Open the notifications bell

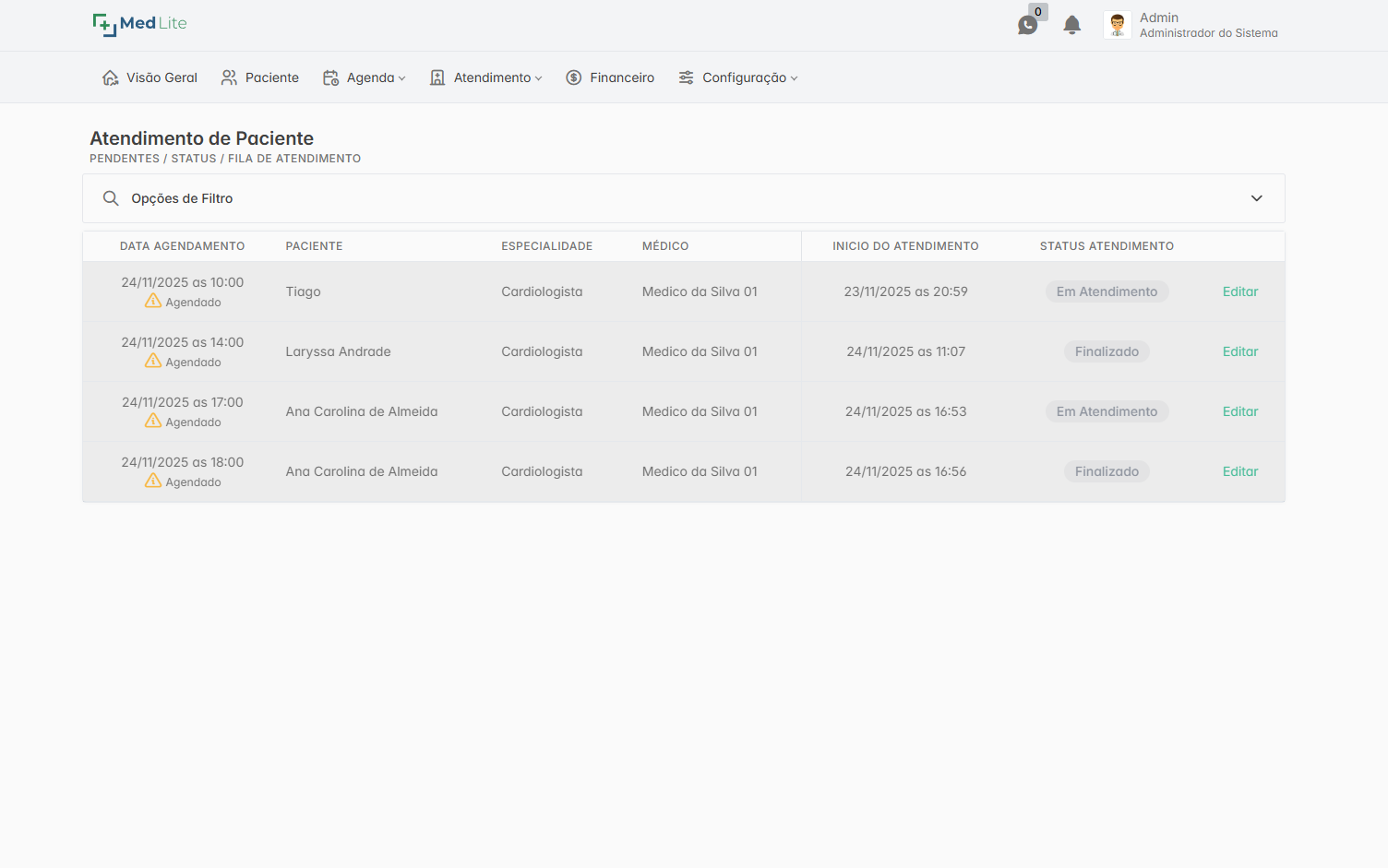tap(1071, 25)
